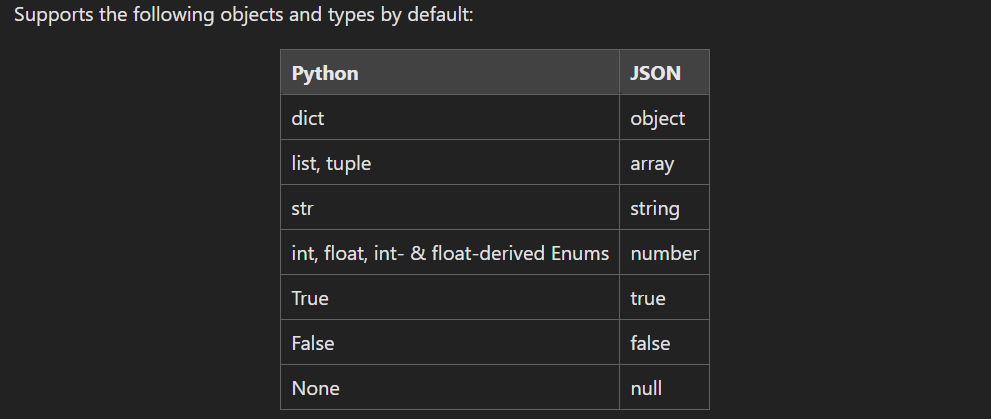Select the object cell in JSON column
991x419 pixels.
click(657, 118)
